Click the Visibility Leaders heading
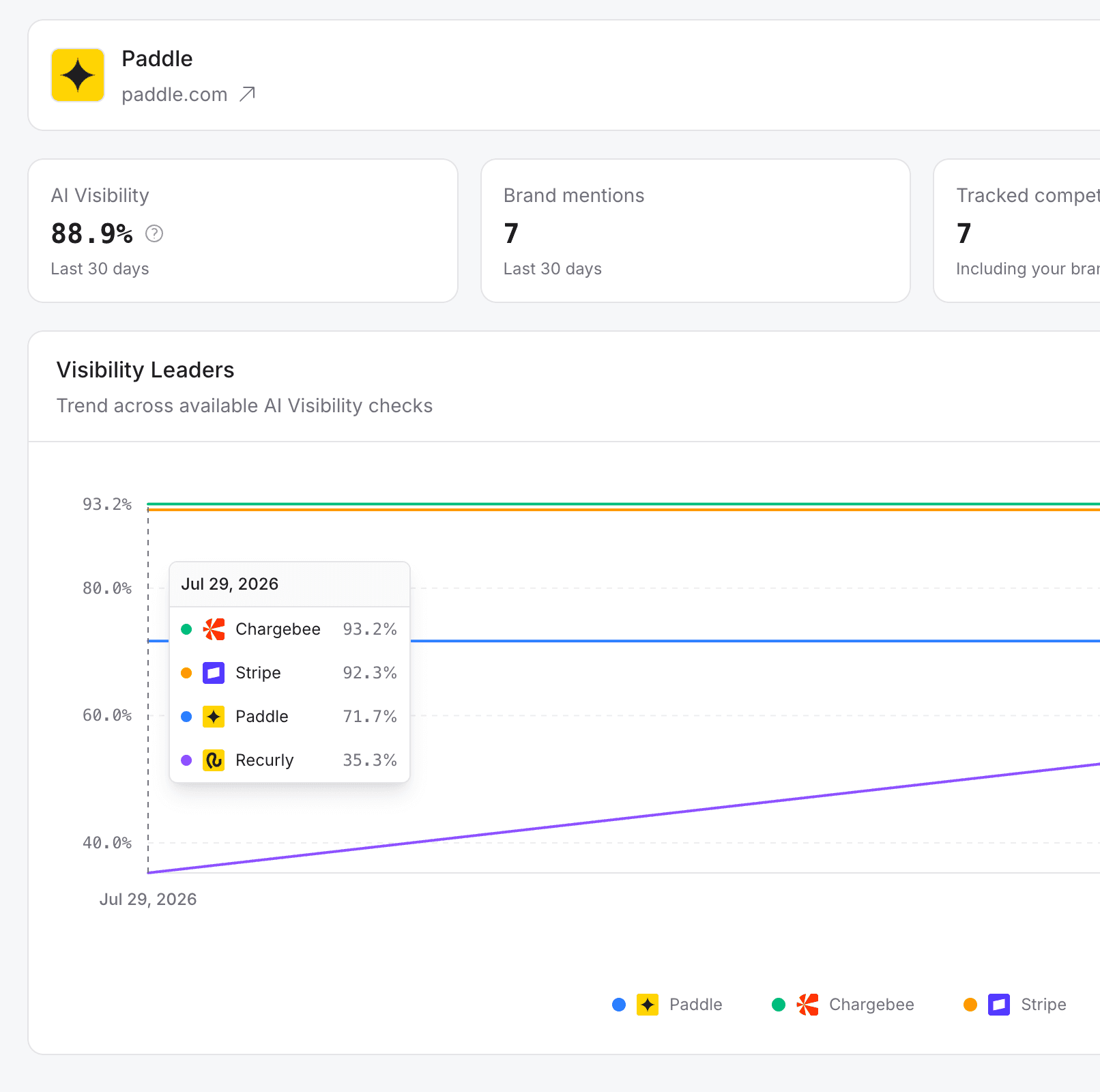This screenshot has height=1092, width=1100. [145, 370]
